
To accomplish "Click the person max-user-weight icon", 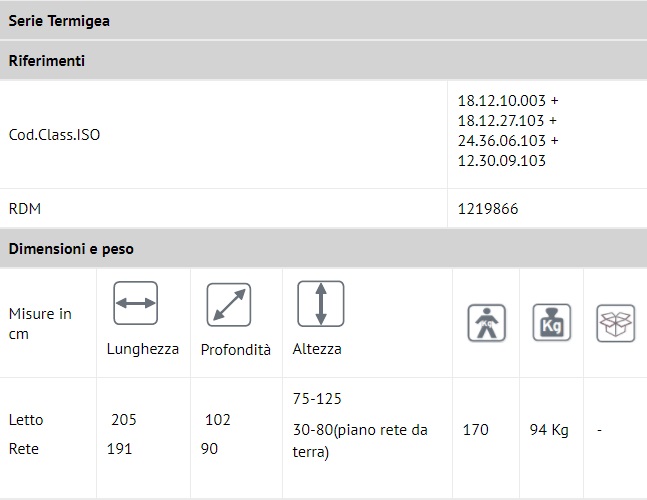I will pos(487,323).
